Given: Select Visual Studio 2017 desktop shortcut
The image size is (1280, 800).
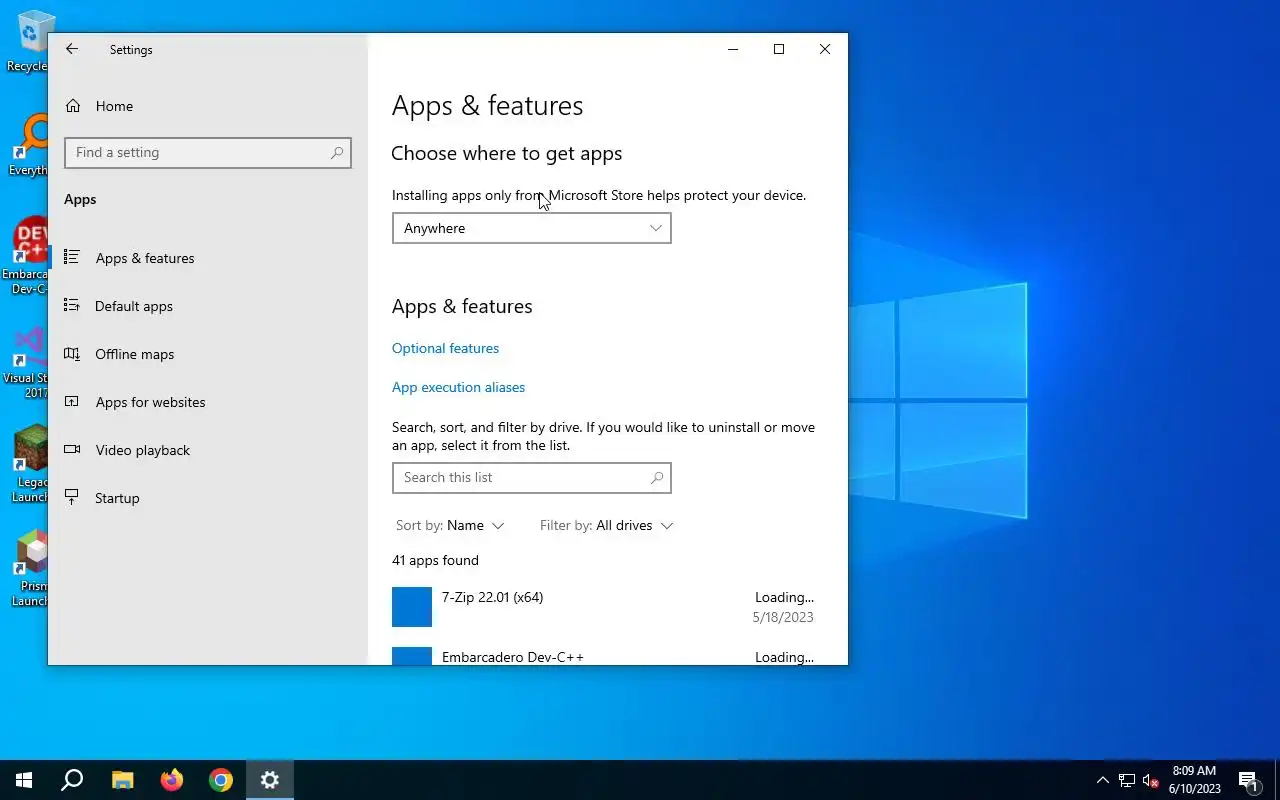Looking at the screenshot, I should coord(26,361).
